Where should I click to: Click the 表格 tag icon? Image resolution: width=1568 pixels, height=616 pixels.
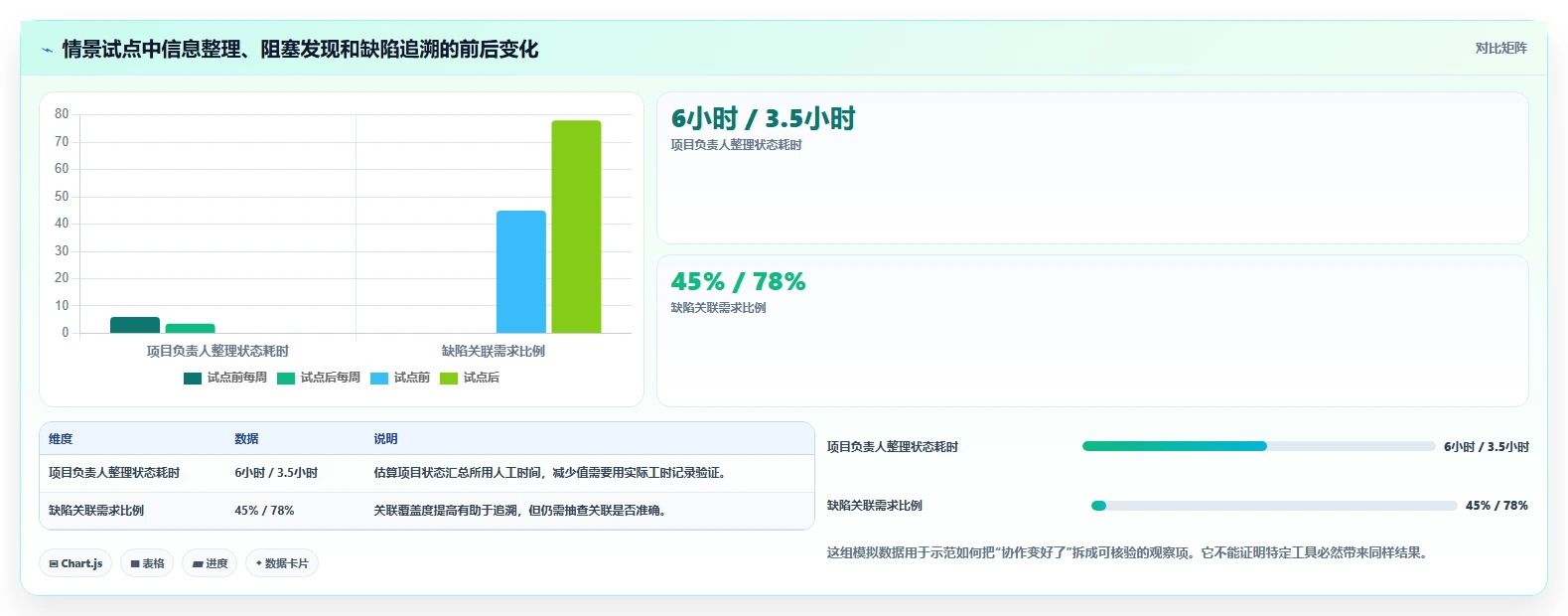click(x=135, y=563)
